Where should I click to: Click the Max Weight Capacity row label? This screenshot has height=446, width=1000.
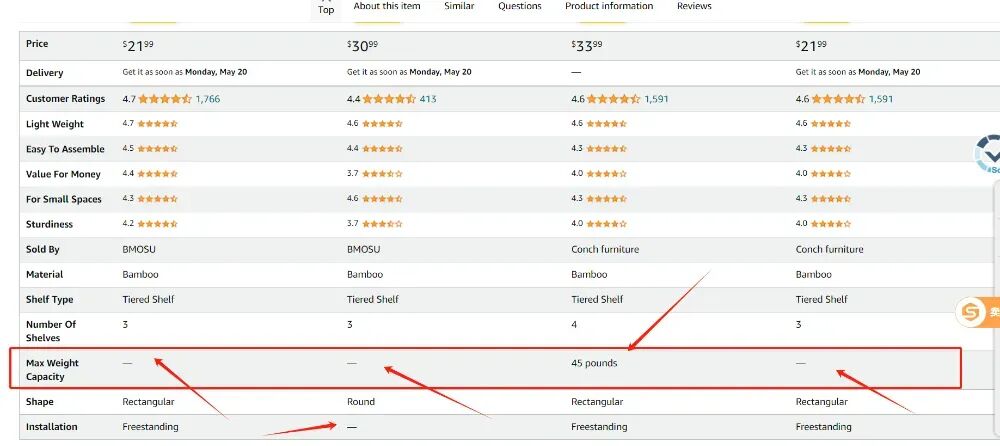[x=52, y=369]
